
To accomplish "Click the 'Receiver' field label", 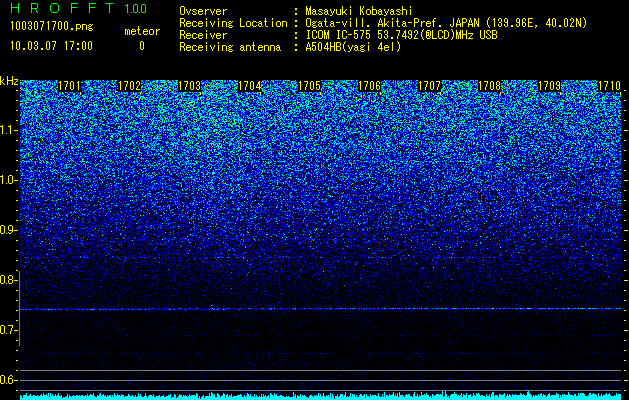I will click(x=203, y=35).
